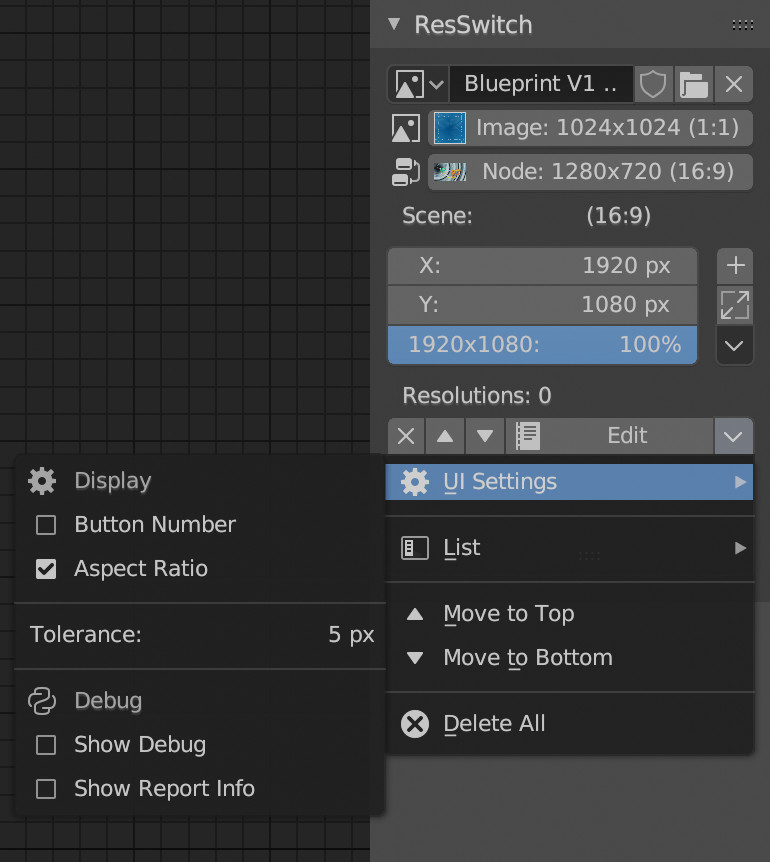Move resolution up with the up-triangle icon
The height and width of the screenshot is (862, 770).
tap(445, 436)
